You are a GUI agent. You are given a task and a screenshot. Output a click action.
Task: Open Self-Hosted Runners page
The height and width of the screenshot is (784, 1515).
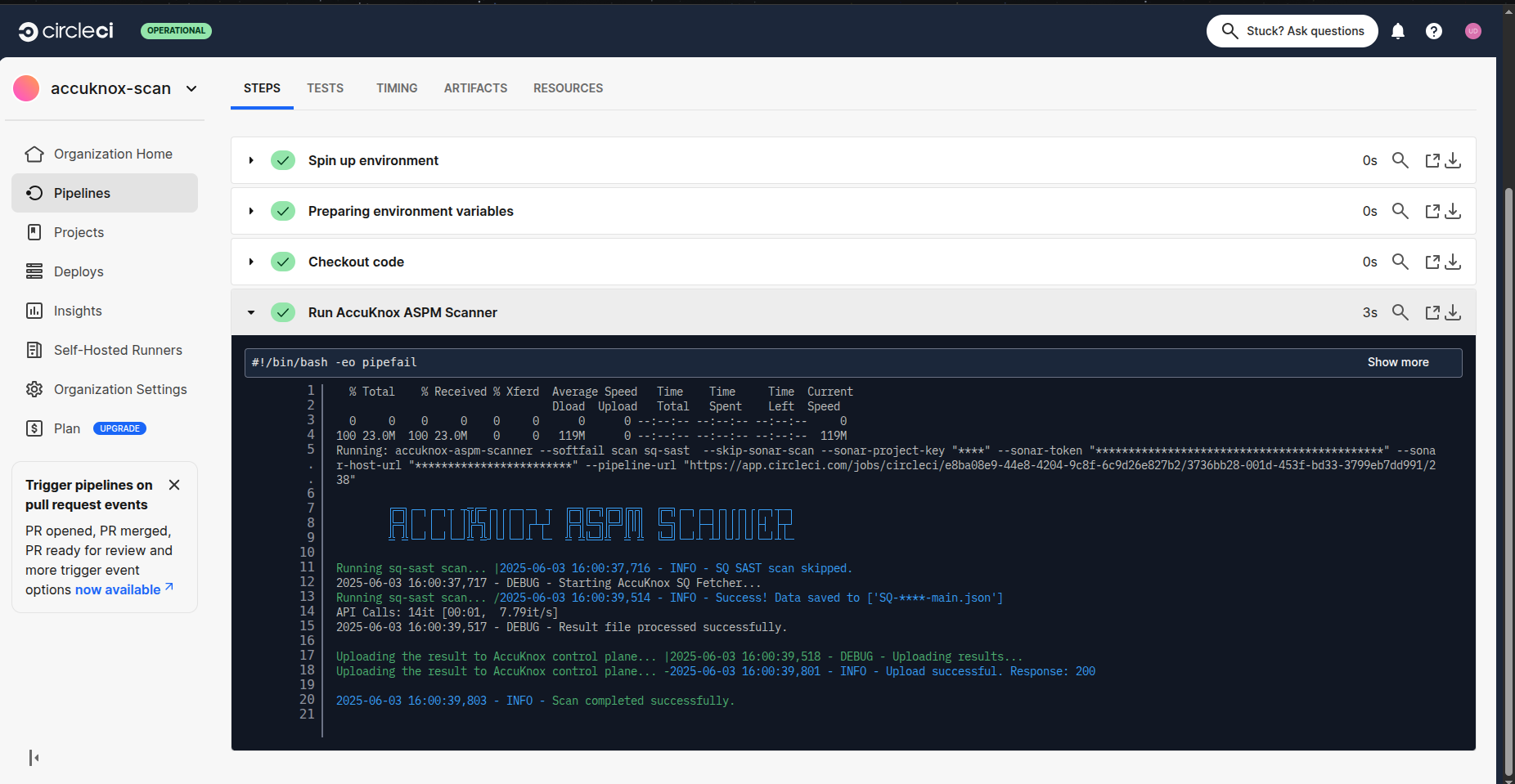point(105,350)
